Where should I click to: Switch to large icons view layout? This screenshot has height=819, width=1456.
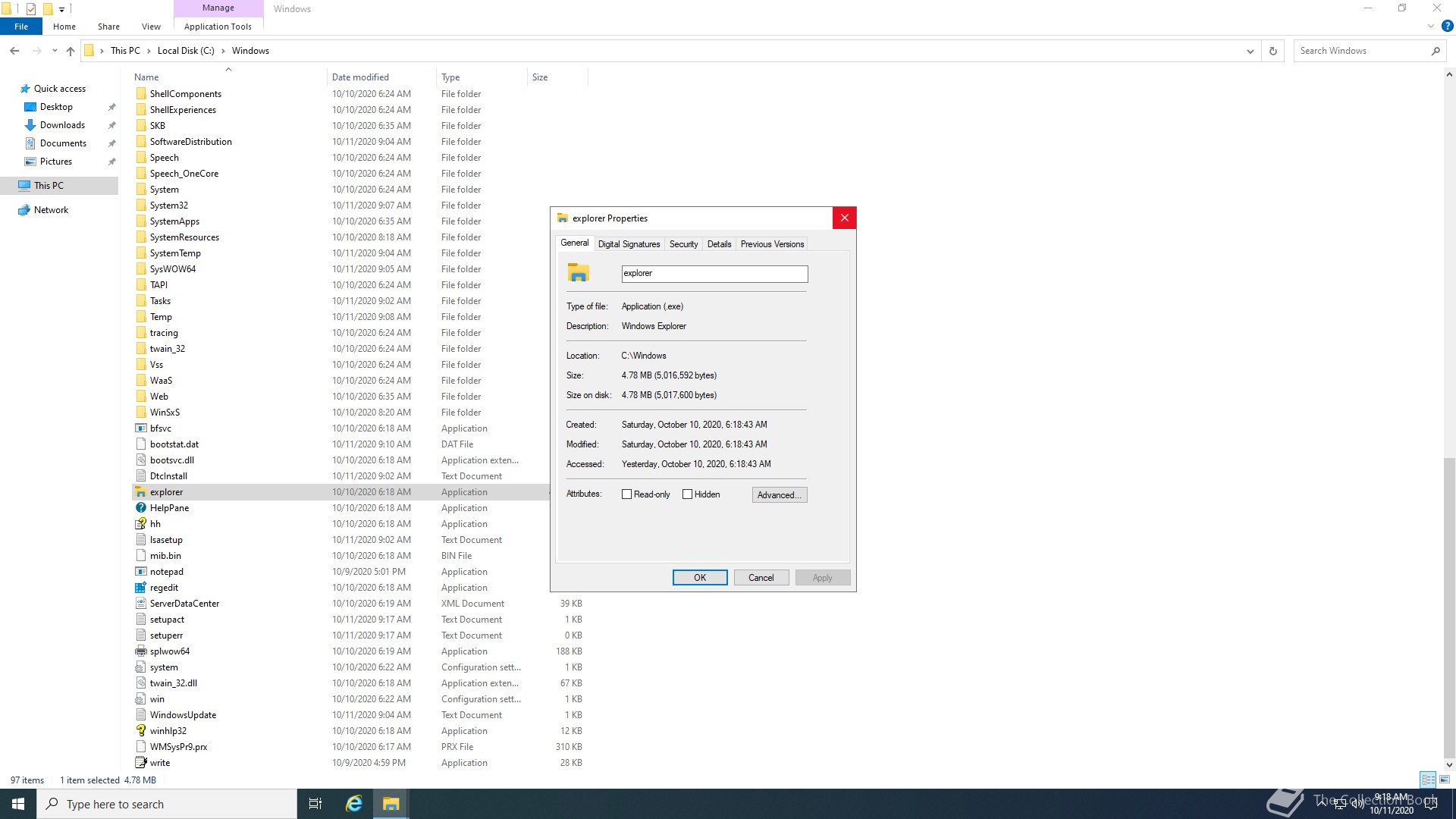1445,780
